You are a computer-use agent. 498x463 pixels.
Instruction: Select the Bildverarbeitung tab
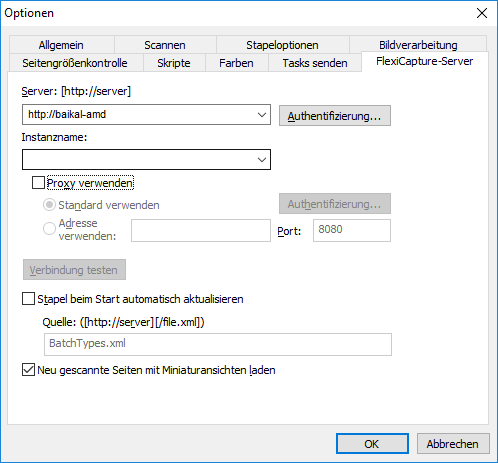pos(418,45)
